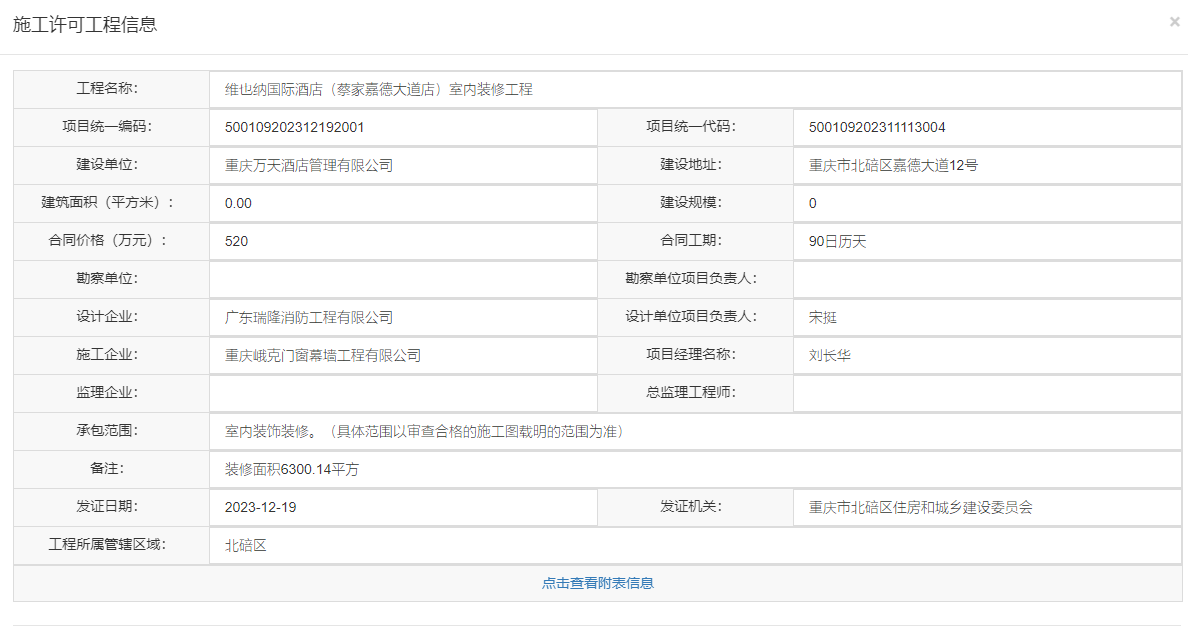The height and width of the screenshot is (634, 1188).
Task: Select 重庆万天酒店管理有限公司 field
Action: [x=403, y=165]
